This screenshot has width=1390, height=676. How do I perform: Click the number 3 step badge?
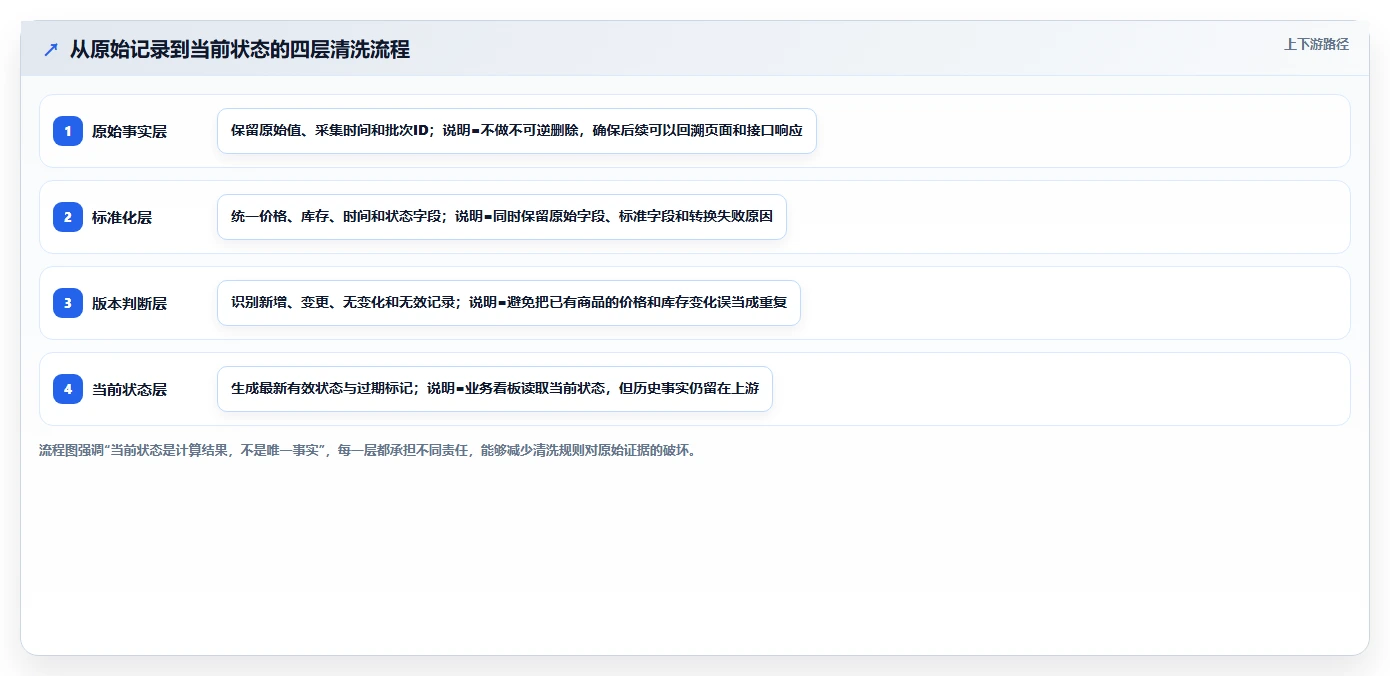(x=68, y=303)
